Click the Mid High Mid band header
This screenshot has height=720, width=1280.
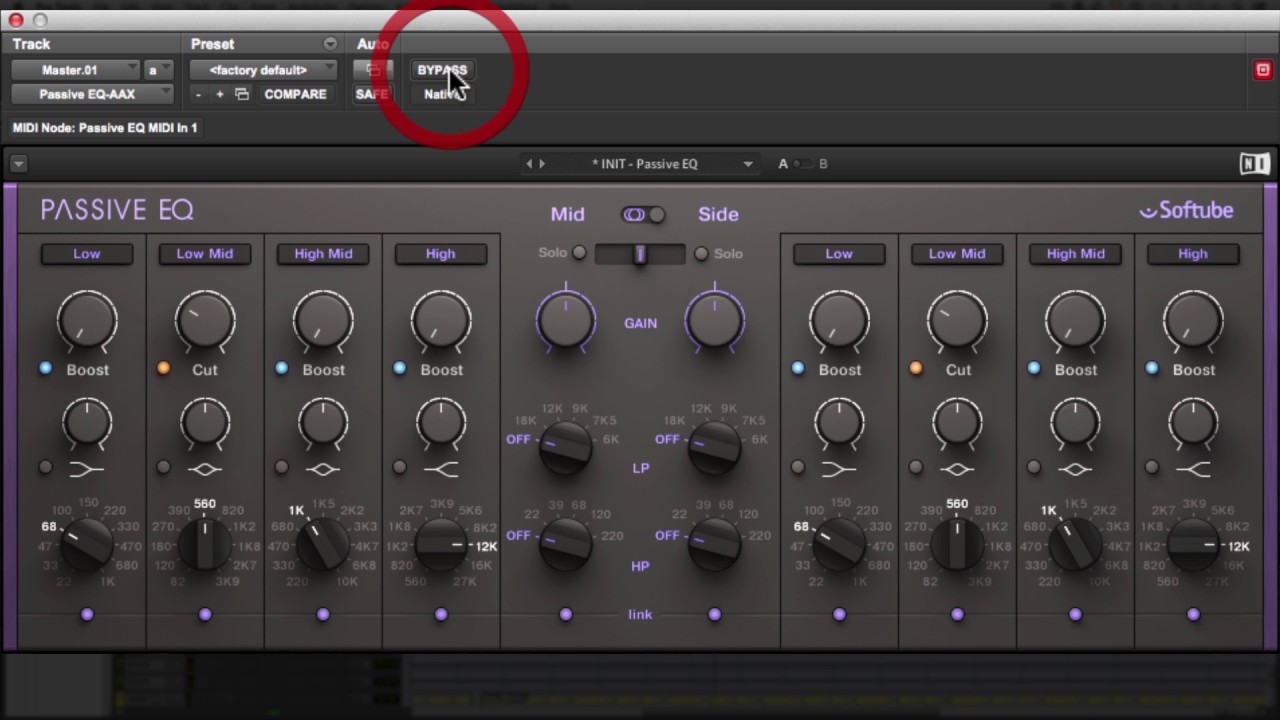(323, 254)
